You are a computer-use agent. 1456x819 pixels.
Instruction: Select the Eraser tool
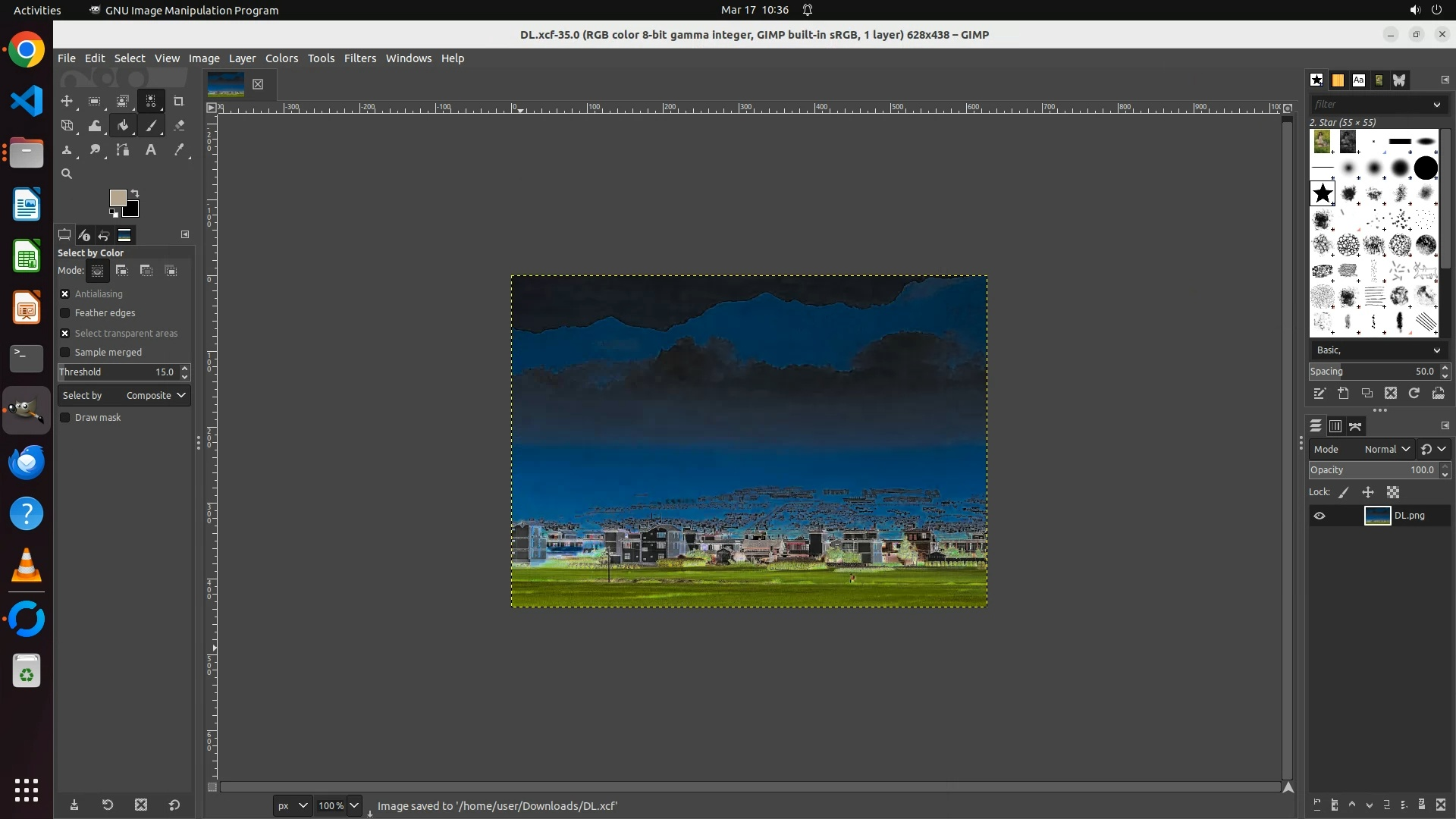(x=179, y=126)
